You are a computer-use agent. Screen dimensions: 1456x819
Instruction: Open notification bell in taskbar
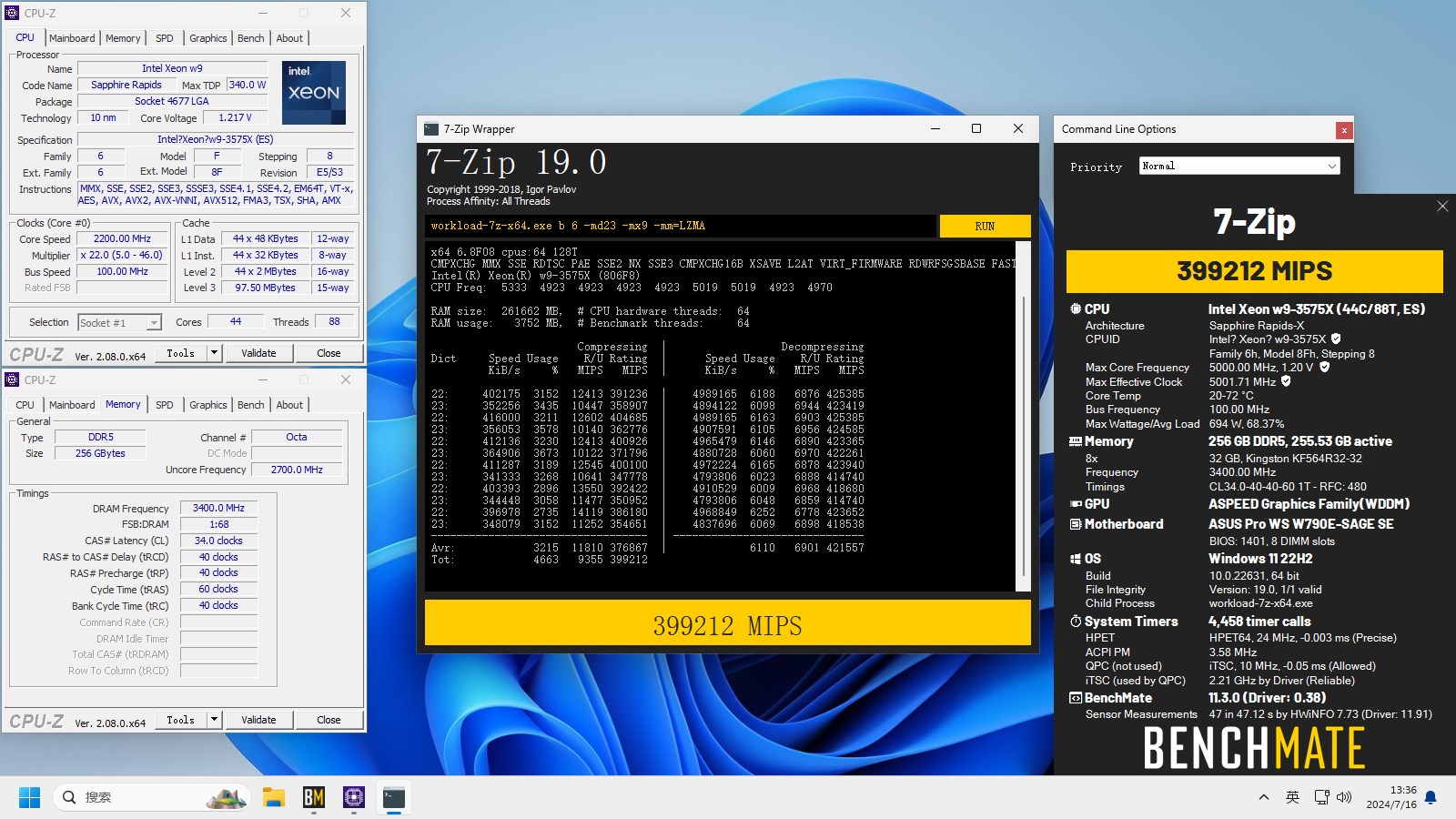click(x=1431, y=797)
